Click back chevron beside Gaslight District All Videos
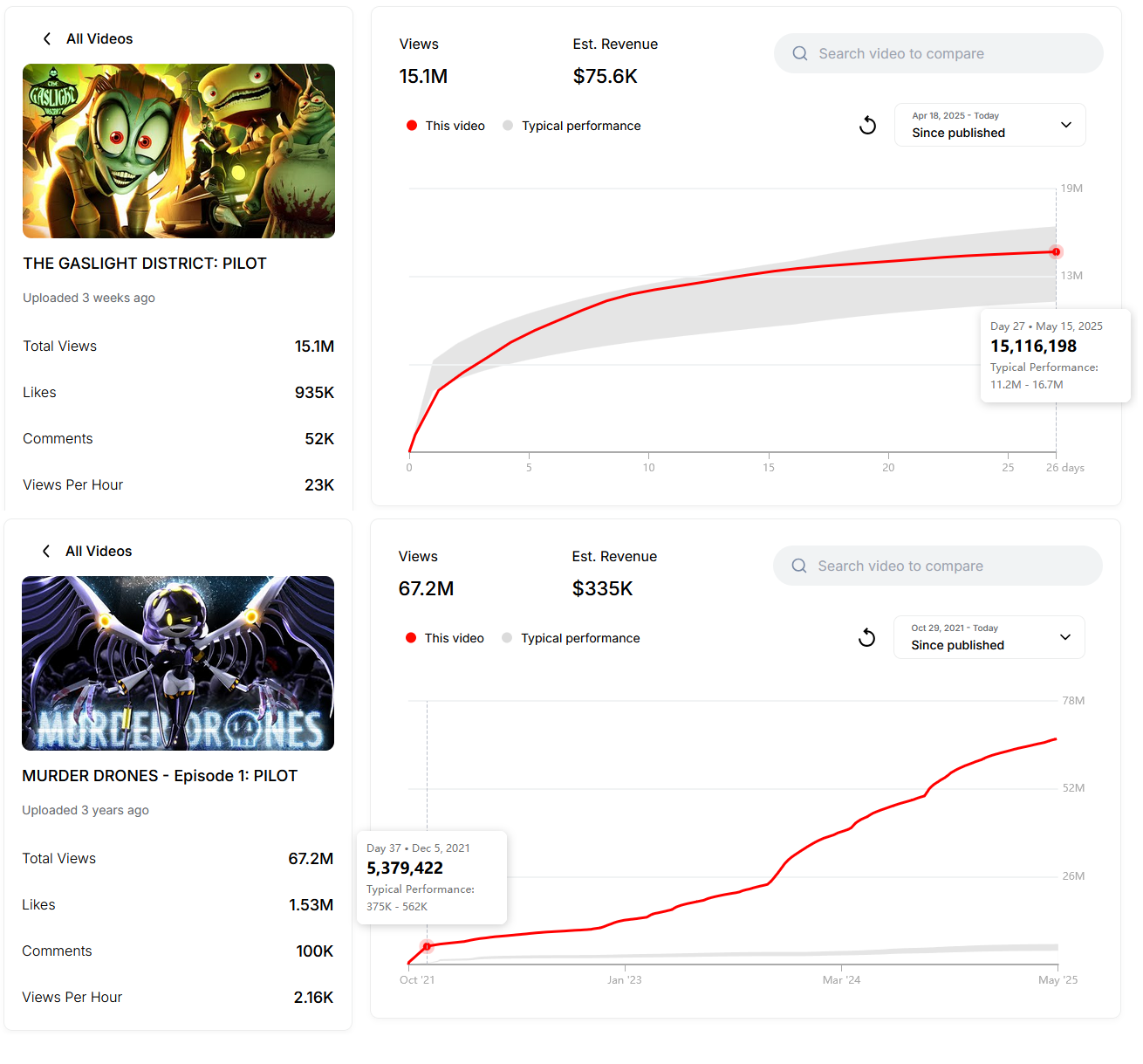This screenshot has width=1143, height=1064. click(47, 38)
